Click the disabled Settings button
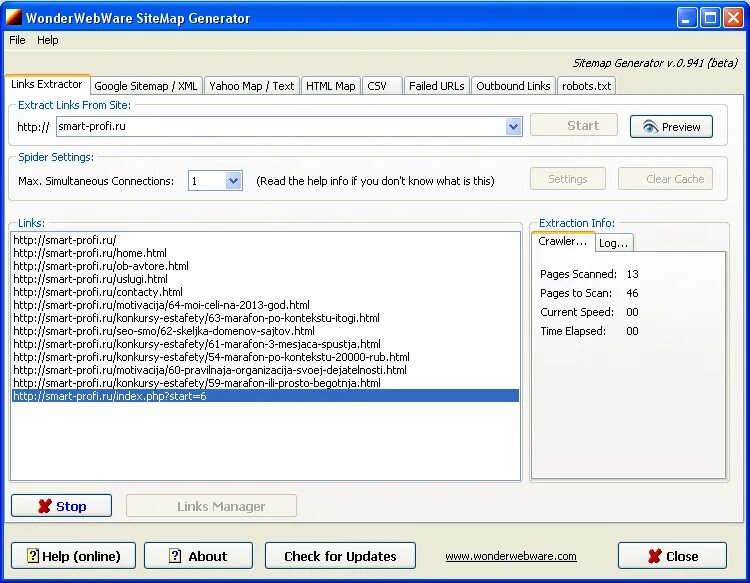 tap(568, 179)
